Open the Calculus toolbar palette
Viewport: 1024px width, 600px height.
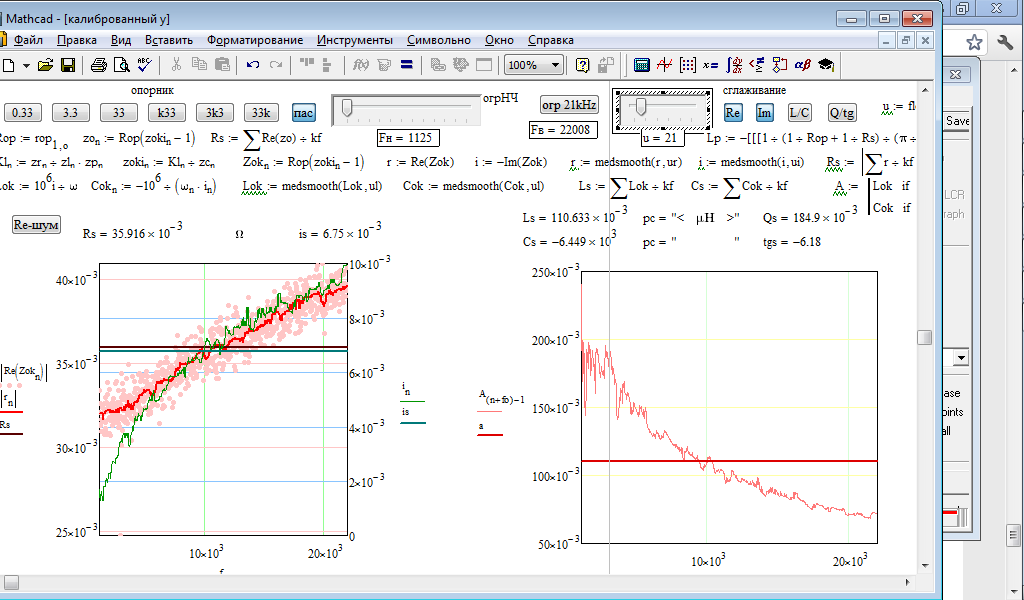[x=734, y=65]
